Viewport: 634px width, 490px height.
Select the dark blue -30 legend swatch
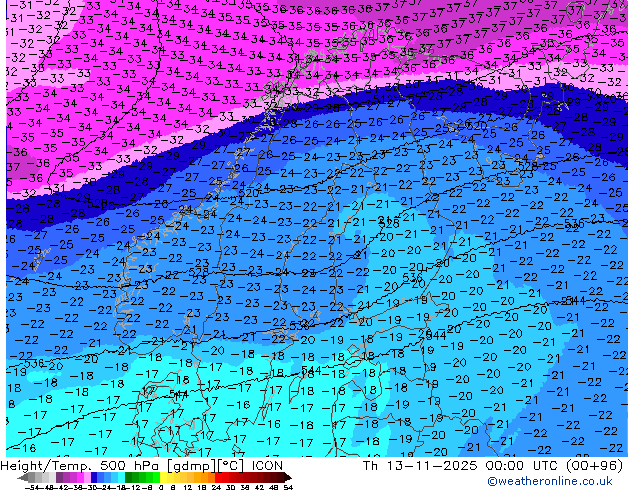coord(94,477)
